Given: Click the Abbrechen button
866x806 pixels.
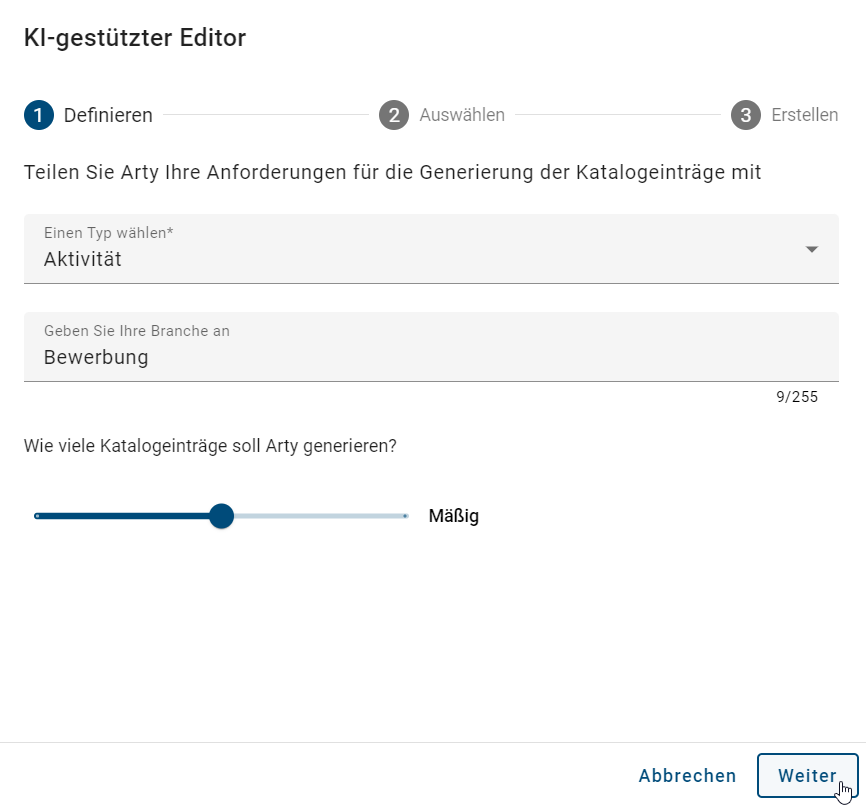Looking at the screenshot, I should pyautogui.click(x=687, y=775).
